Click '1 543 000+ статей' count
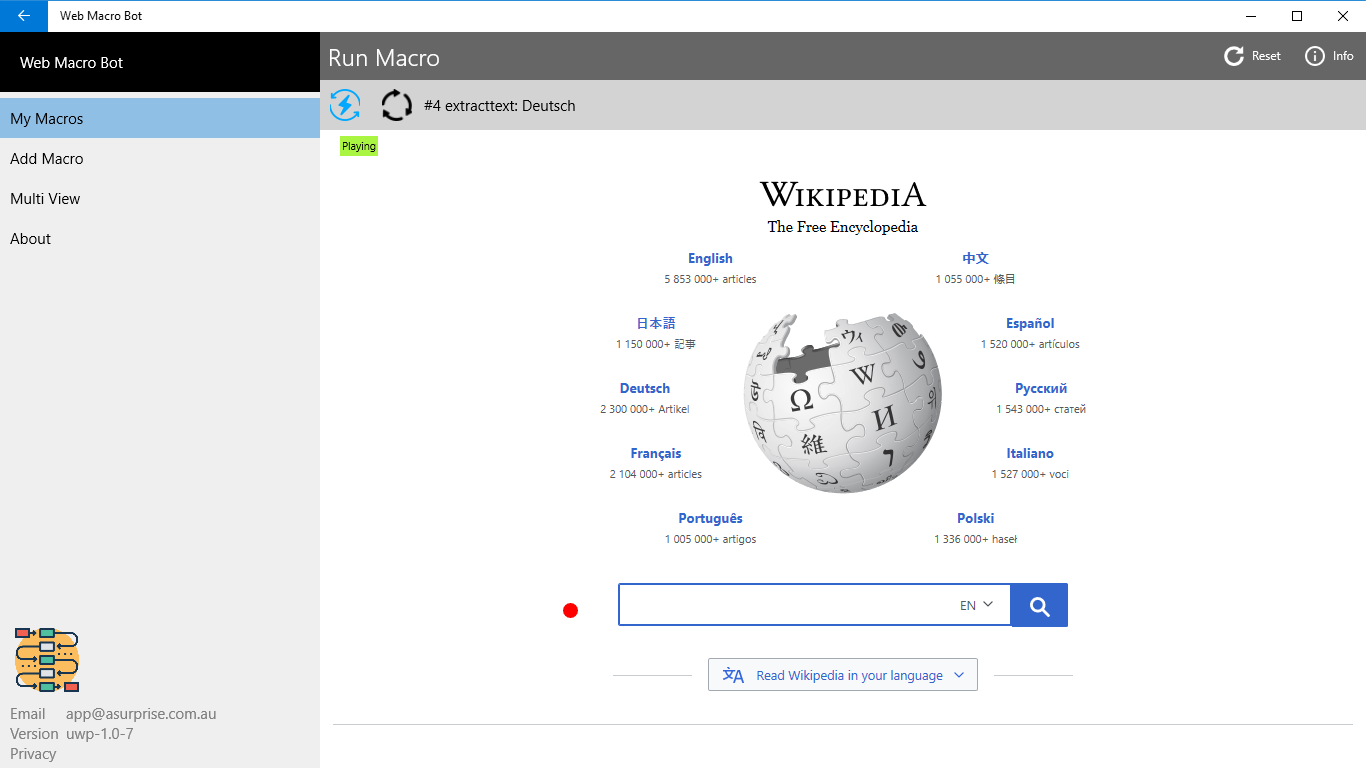Viewport: 1366px width, 768px height. click(1041, 409)
